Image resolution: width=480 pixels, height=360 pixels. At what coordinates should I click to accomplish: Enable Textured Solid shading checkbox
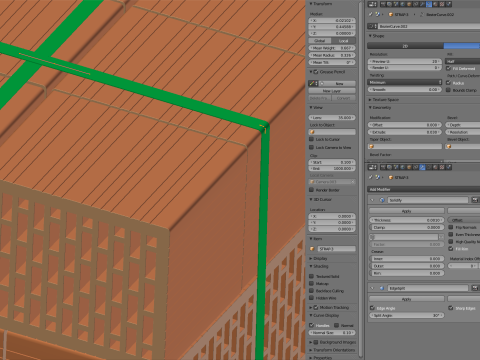[311, 276]
